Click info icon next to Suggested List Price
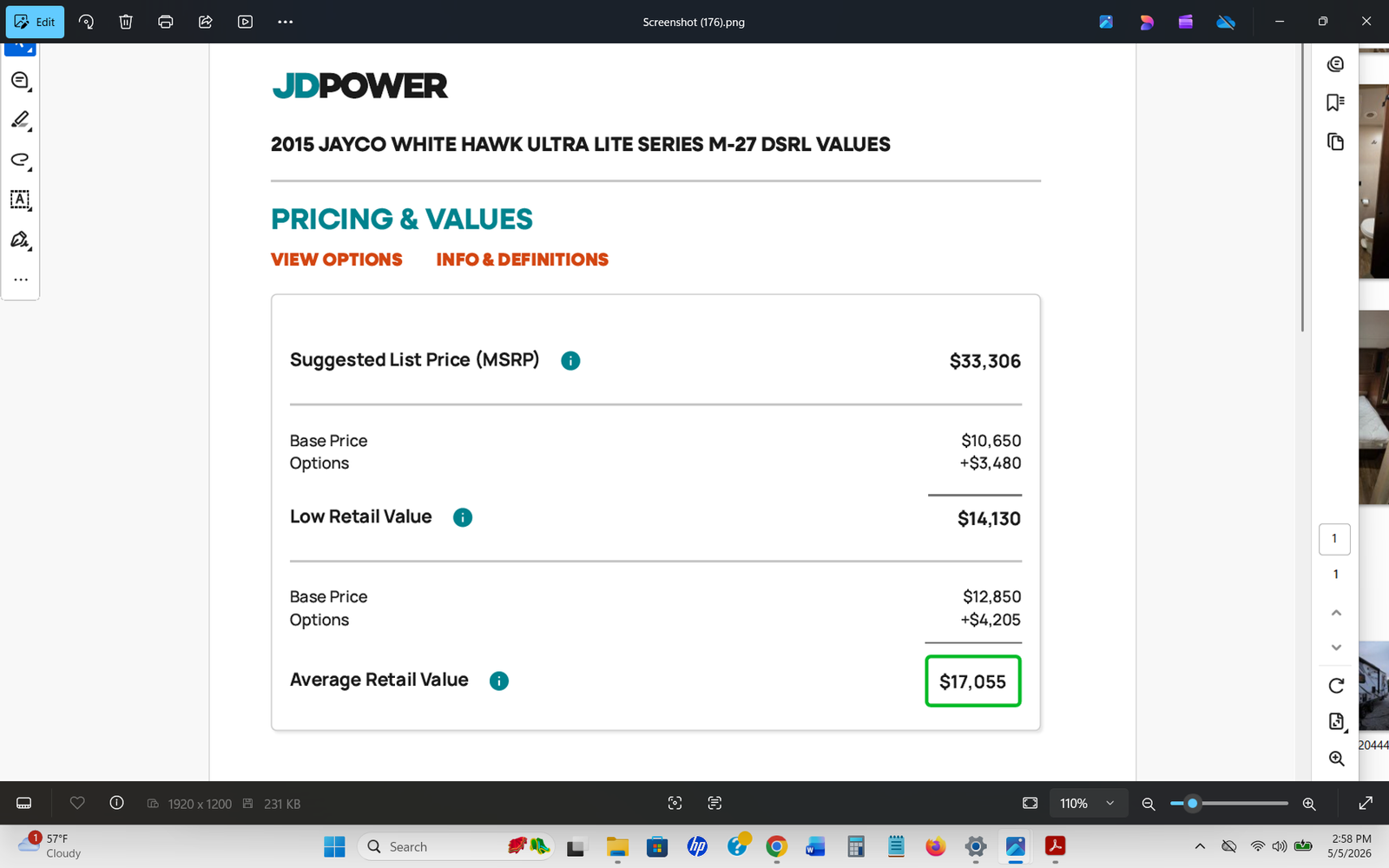This screenshot has height=868, width=1389. click(570, 361)
